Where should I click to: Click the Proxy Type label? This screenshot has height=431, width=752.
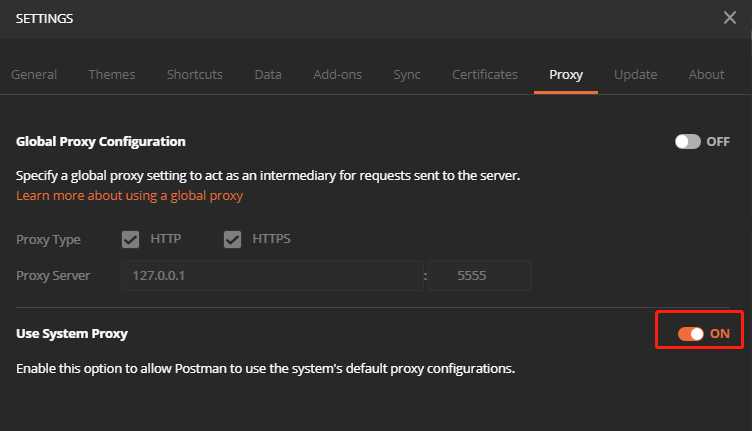[49, 240]
